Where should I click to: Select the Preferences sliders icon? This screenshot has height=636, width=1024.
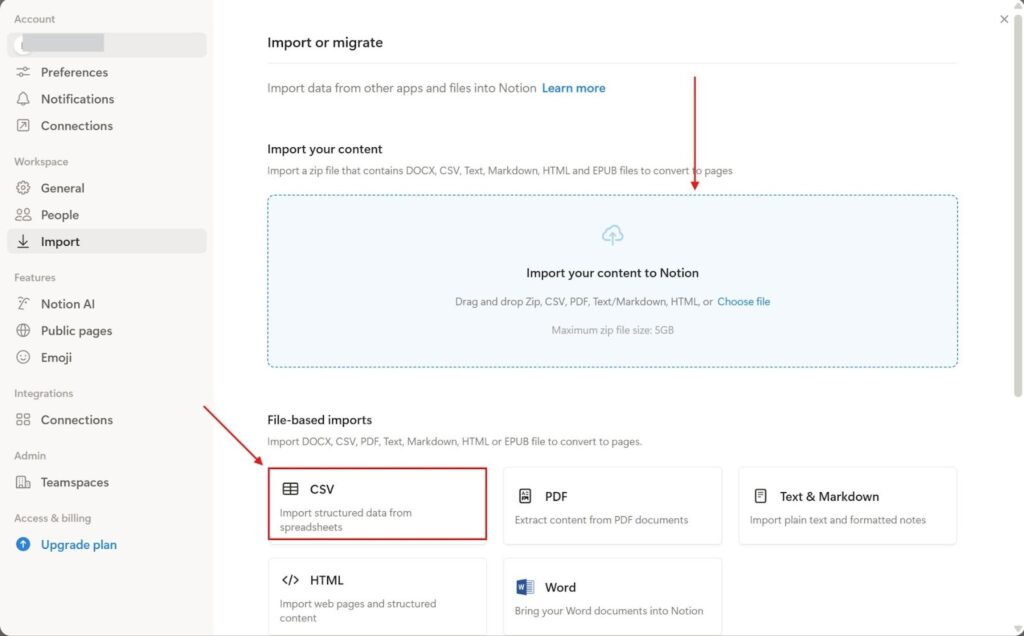25,72
